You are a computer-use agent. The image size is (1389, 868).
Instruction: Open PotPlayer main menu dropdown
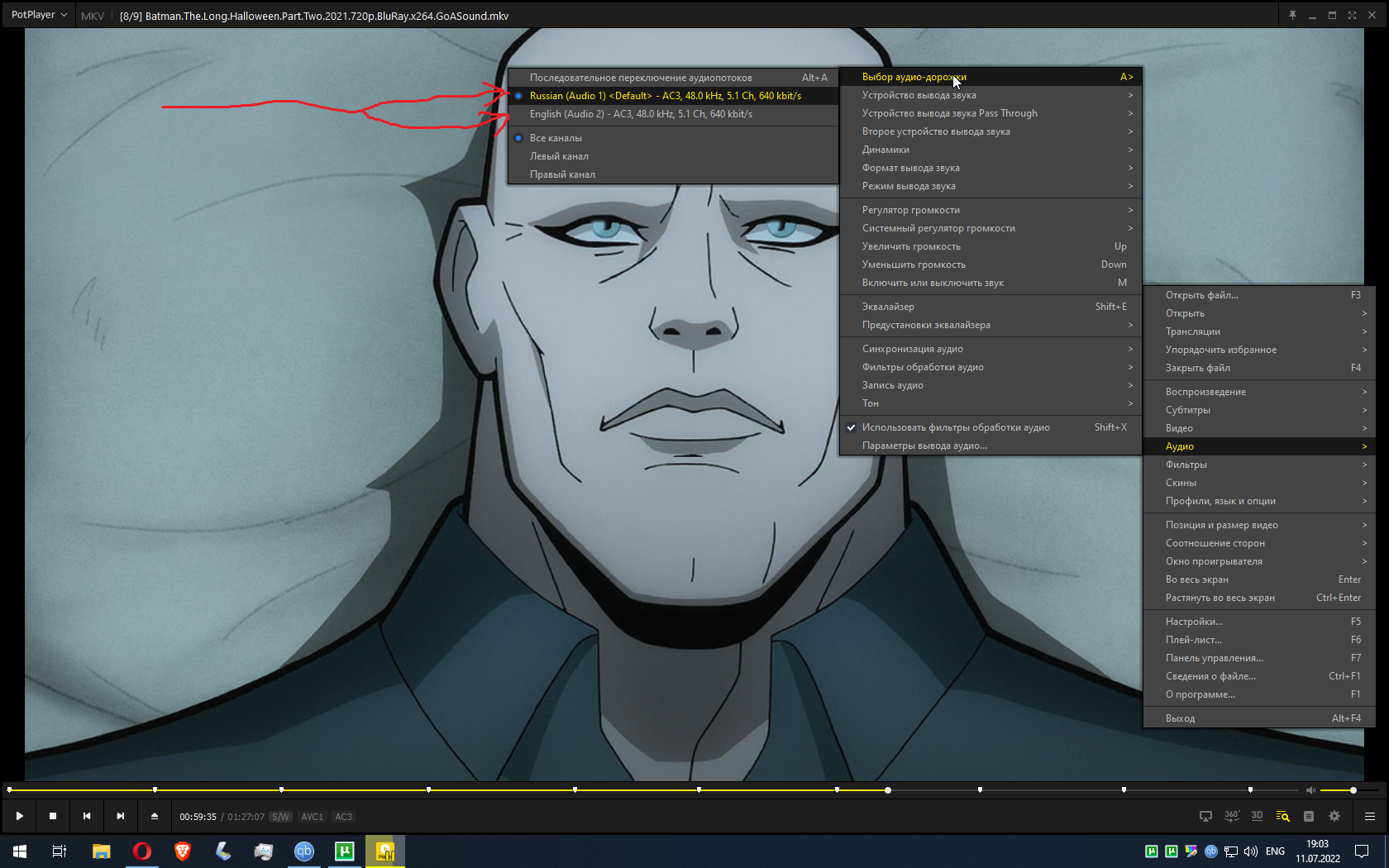click(x=39, y=15)
